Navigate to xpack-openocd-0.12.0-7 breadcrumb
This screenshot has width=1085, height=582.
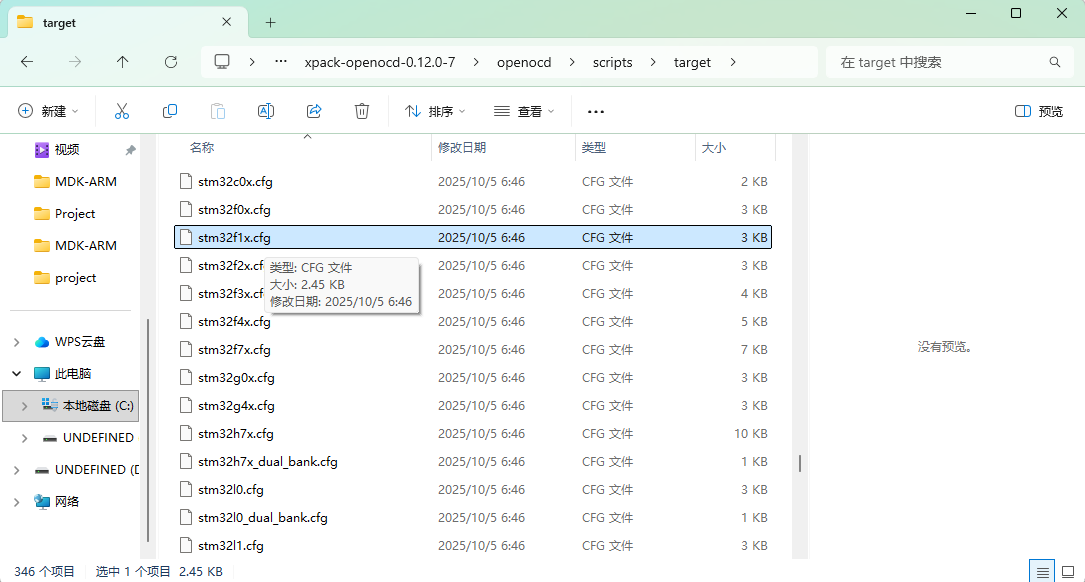[380, 62]
